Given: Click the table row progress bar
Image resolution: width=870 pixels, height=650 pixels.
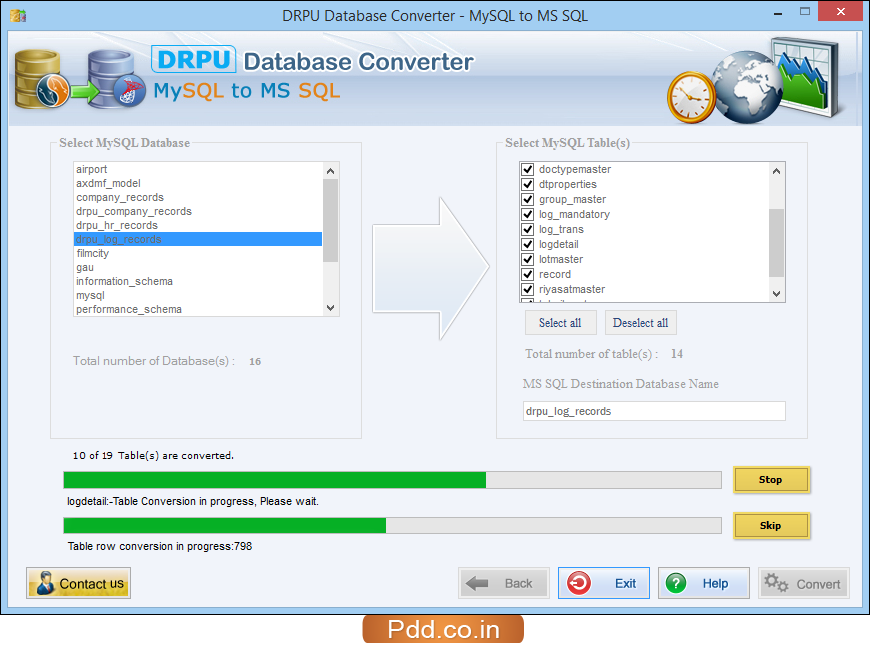Looking at the screenshot, I should click(x=392, y=526).
